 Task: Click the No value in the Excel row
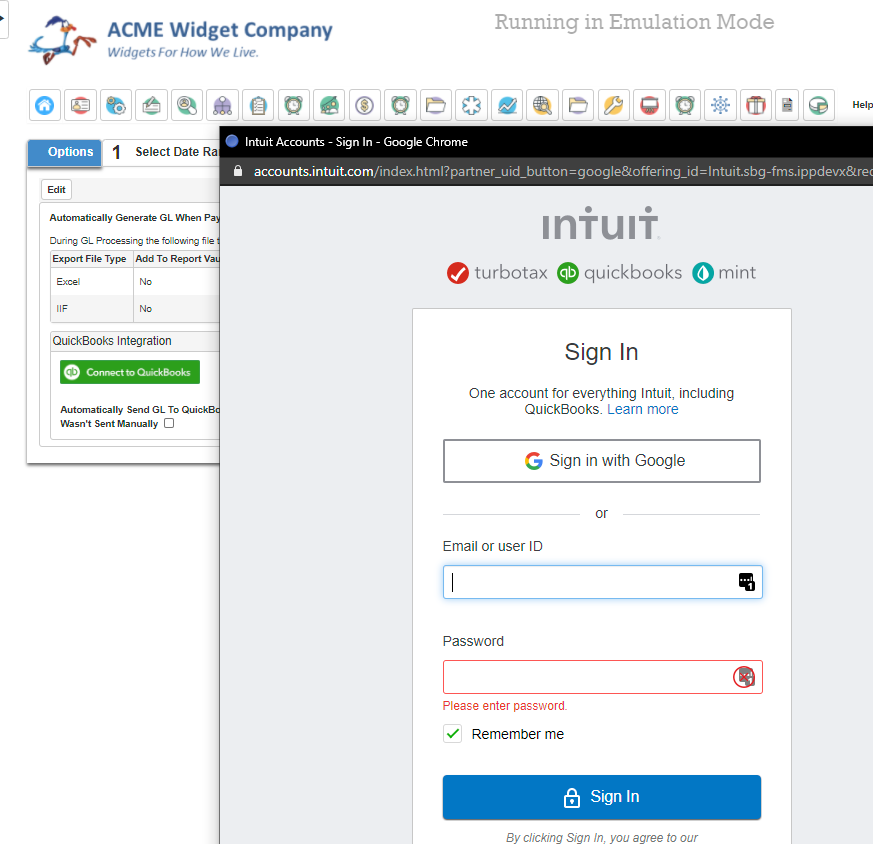pos(145,282)
